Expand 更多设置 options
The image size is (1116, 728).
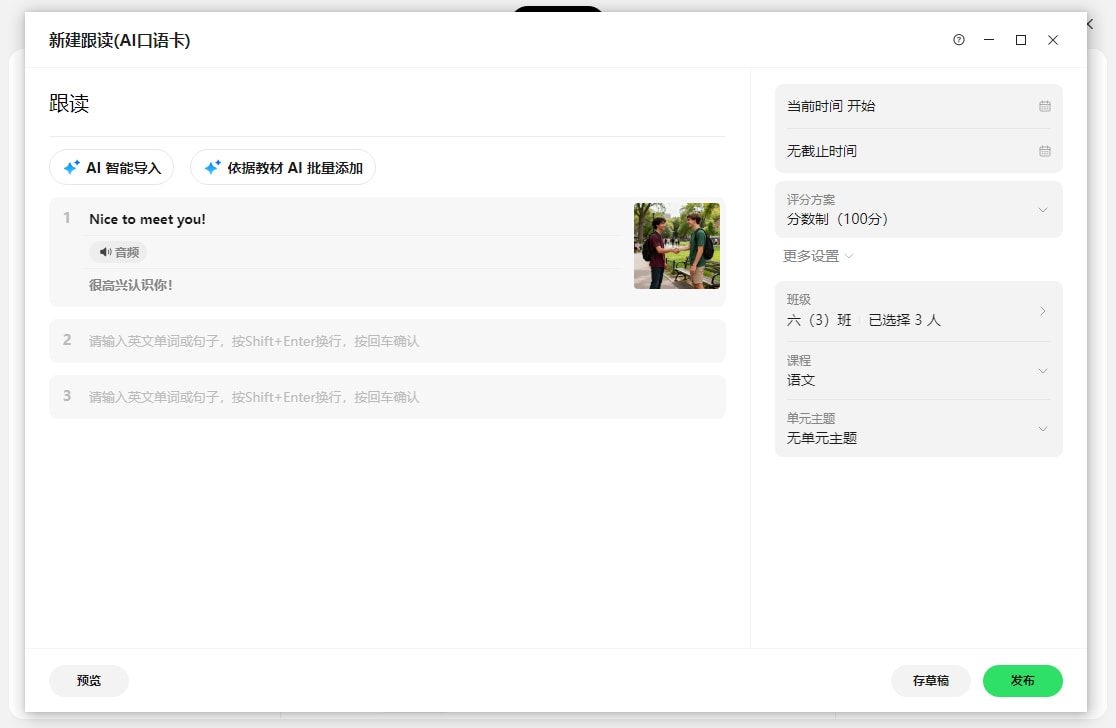818,256
